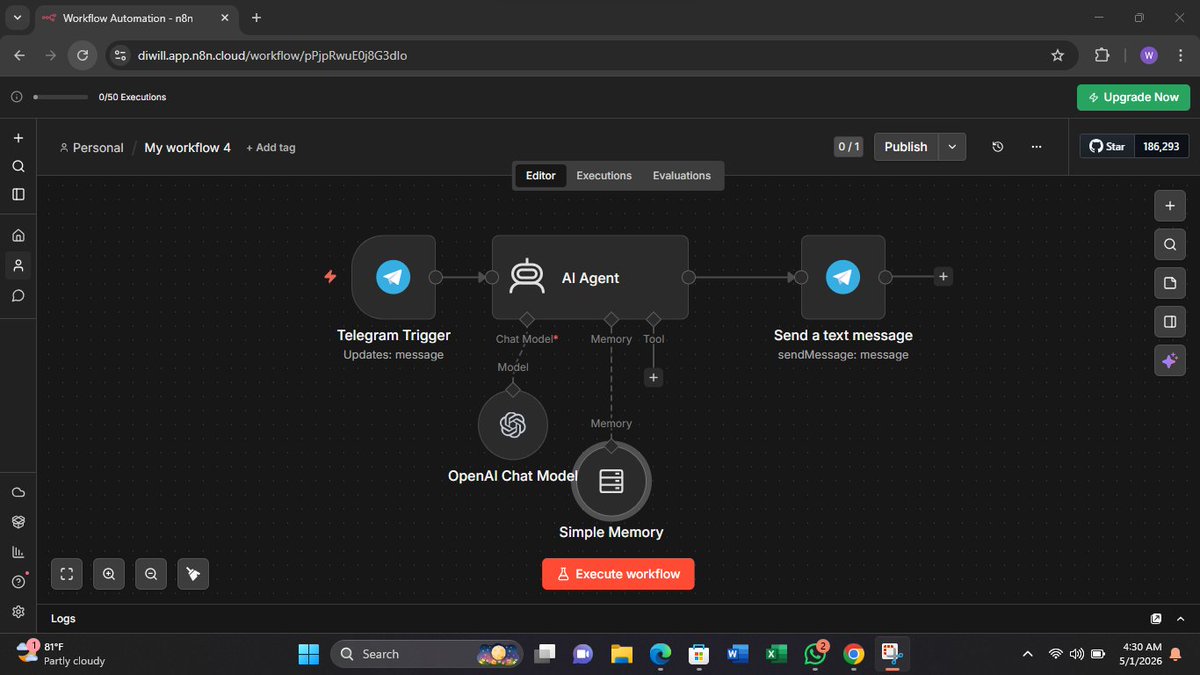Select the Simple Memory node

(611, 482)
